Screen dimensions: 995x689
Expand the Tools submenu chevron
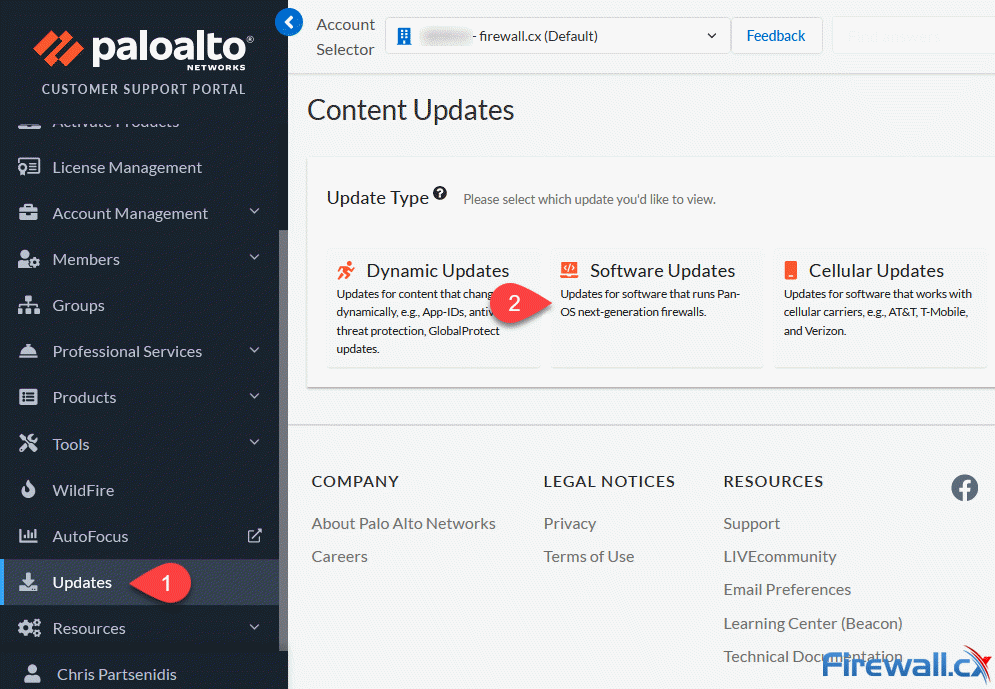coord(254,442)
